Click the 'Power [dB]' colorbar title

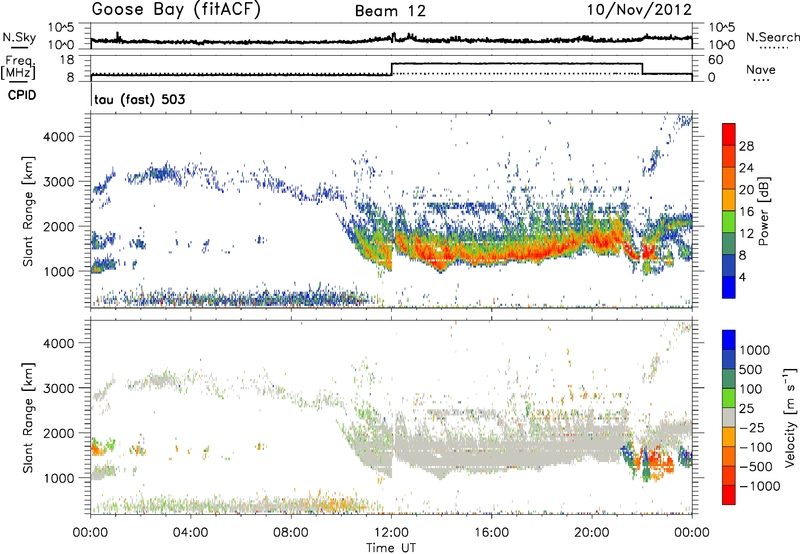(x=763, y=211)
